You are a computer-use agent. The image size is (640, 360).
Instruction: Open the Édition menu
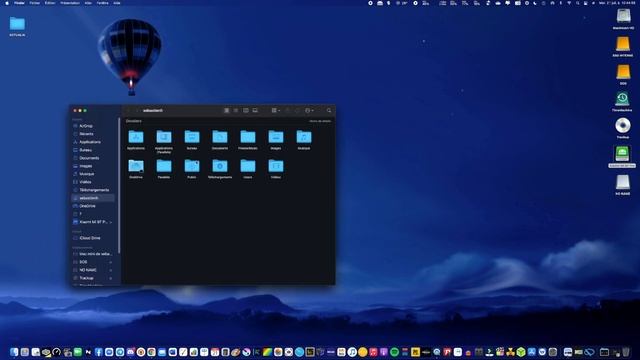tap(50, 3)
